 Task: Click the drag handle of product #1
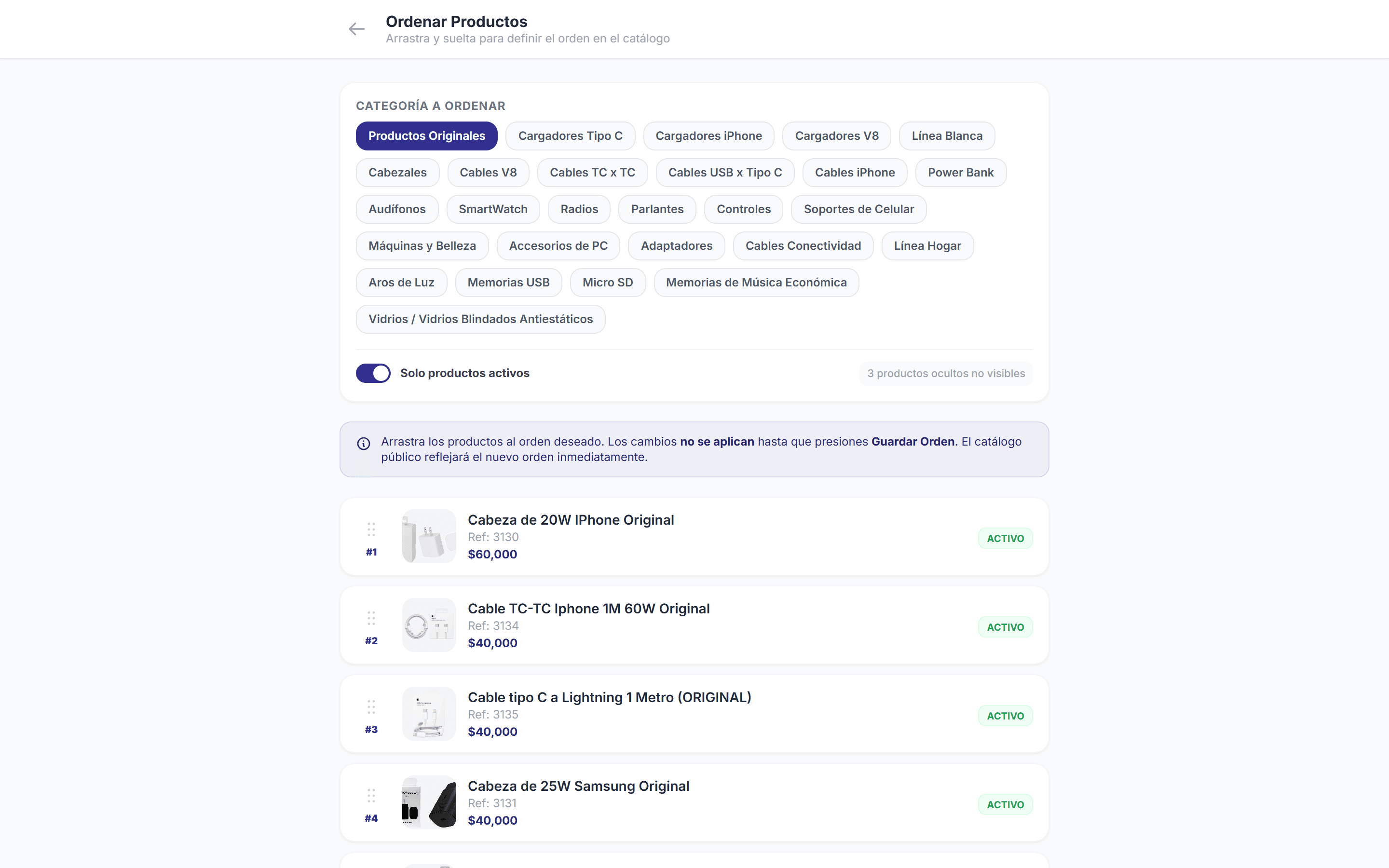(x=371, y=529)
